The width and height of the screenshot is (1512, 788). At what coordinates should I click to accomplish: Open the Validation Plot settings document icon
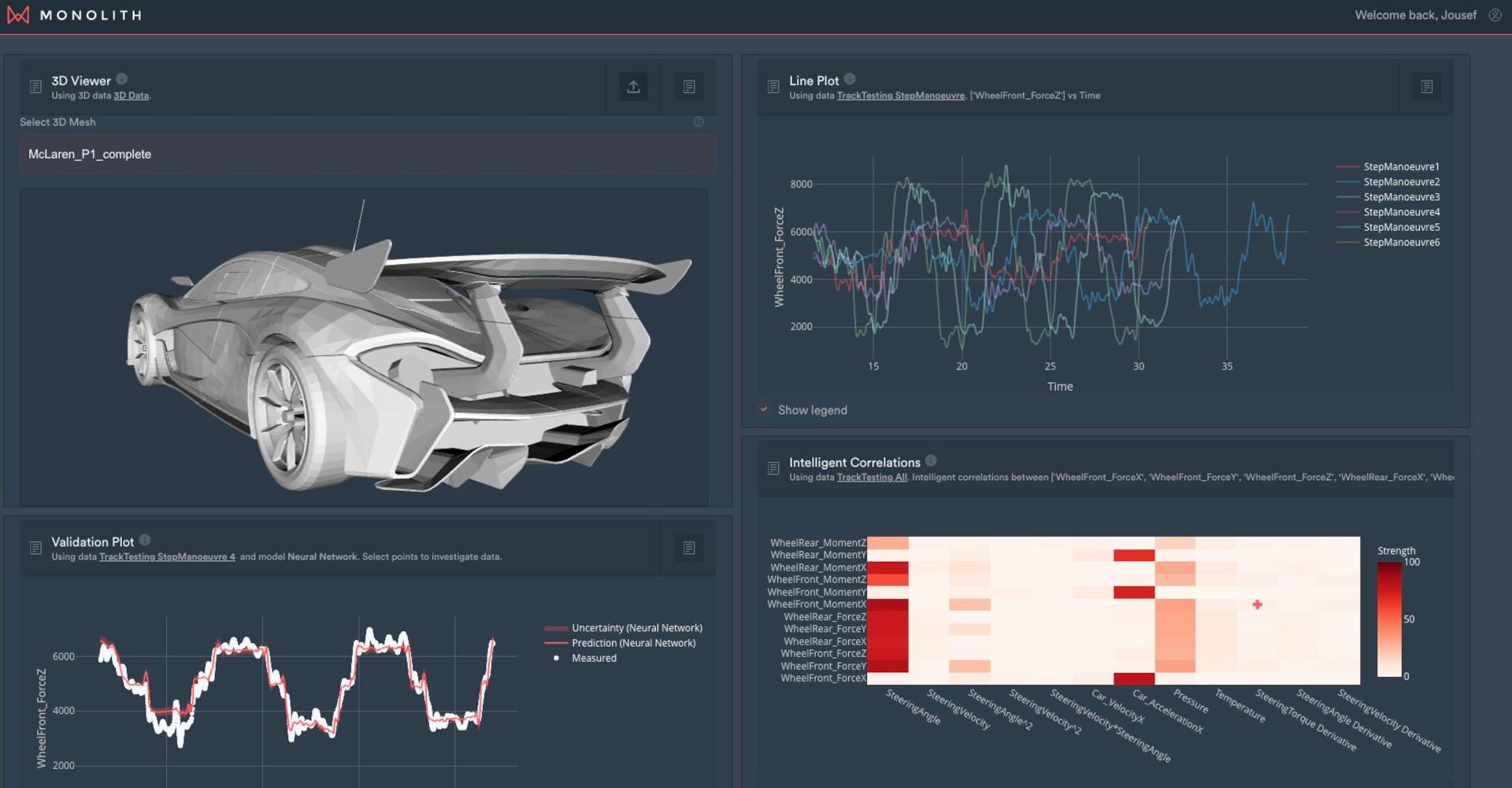tap(689, 548)
